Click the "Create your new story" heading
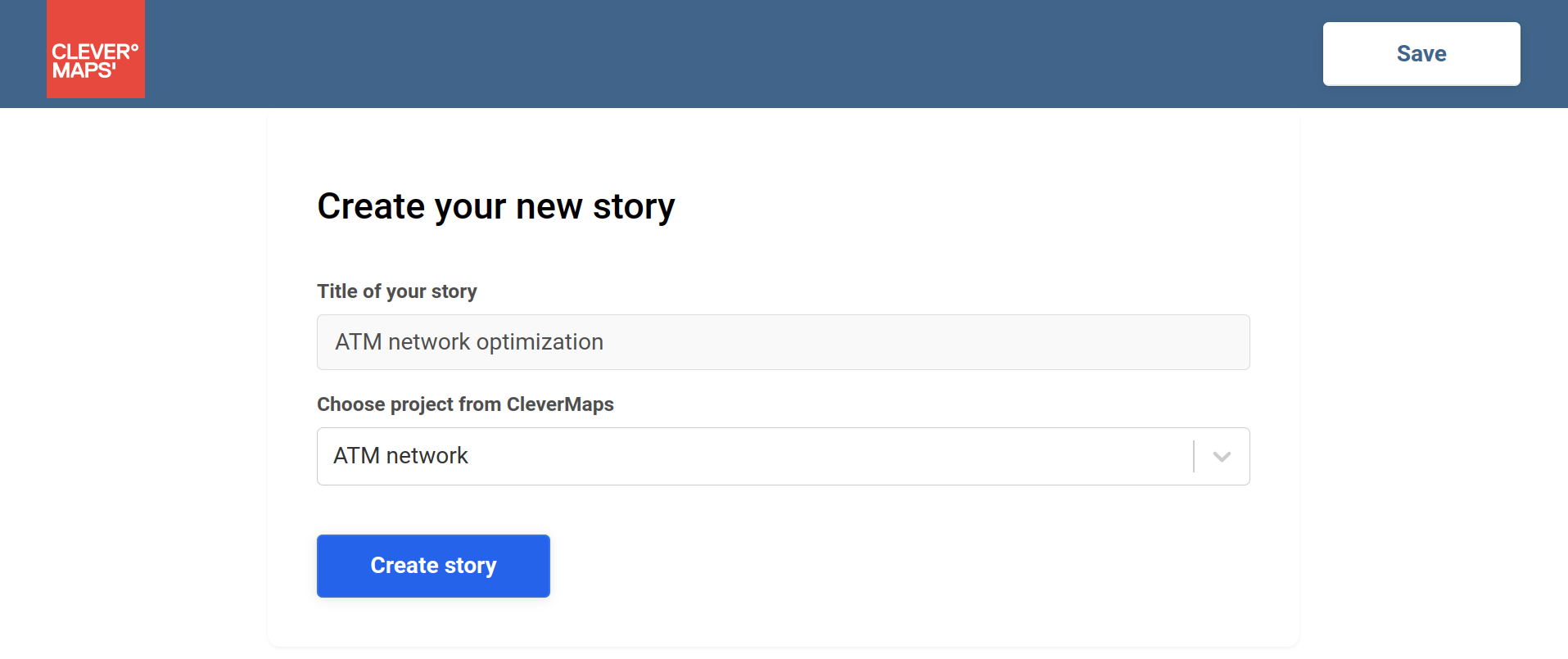The height and width of the screenshot is (659, 1568). (x=496, y=206)
